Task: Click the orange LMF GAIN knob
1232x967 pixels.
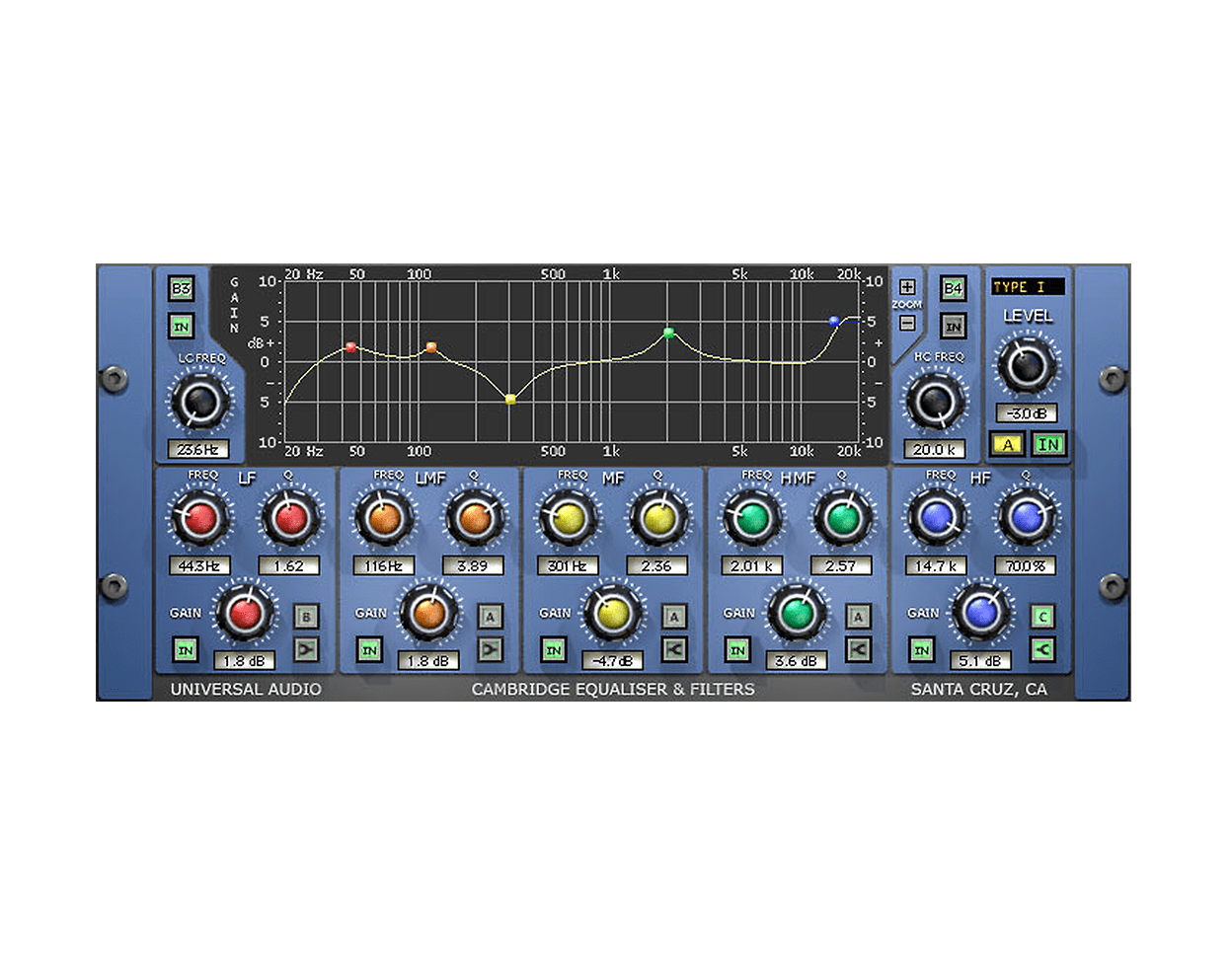Action: [x=428, y=613]
